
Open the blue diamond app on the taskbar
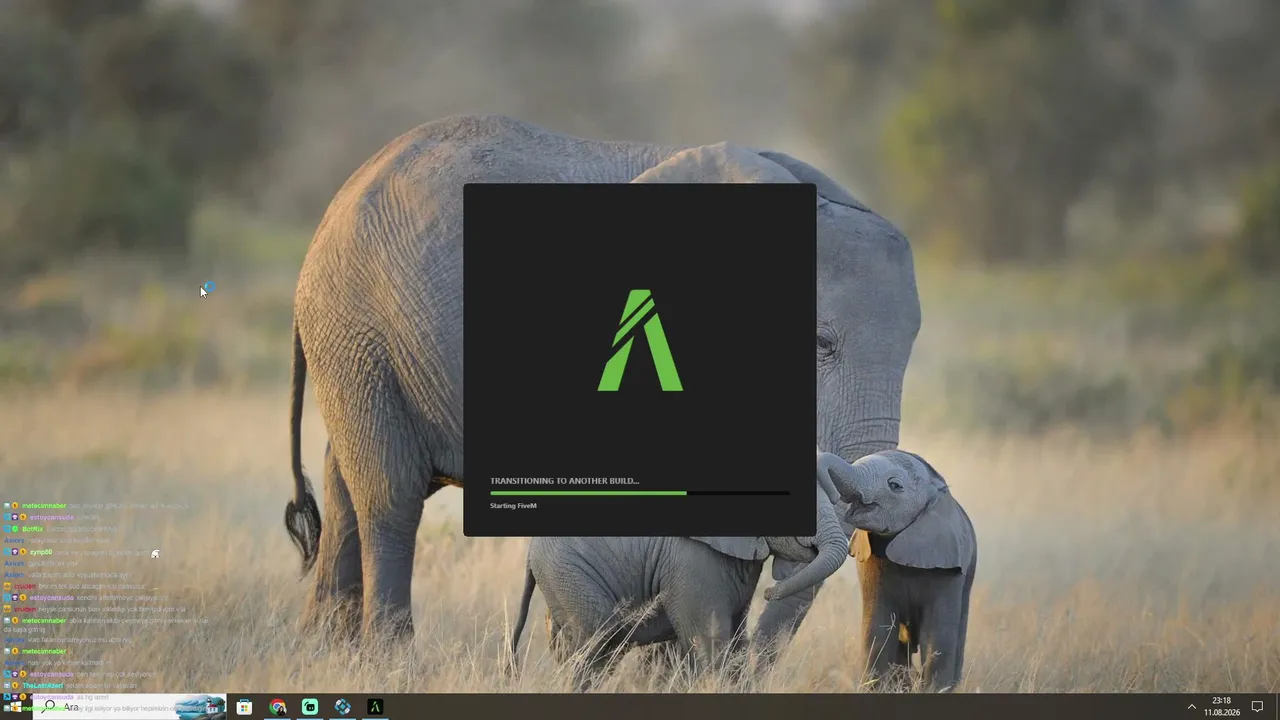[x=343, y=707]
